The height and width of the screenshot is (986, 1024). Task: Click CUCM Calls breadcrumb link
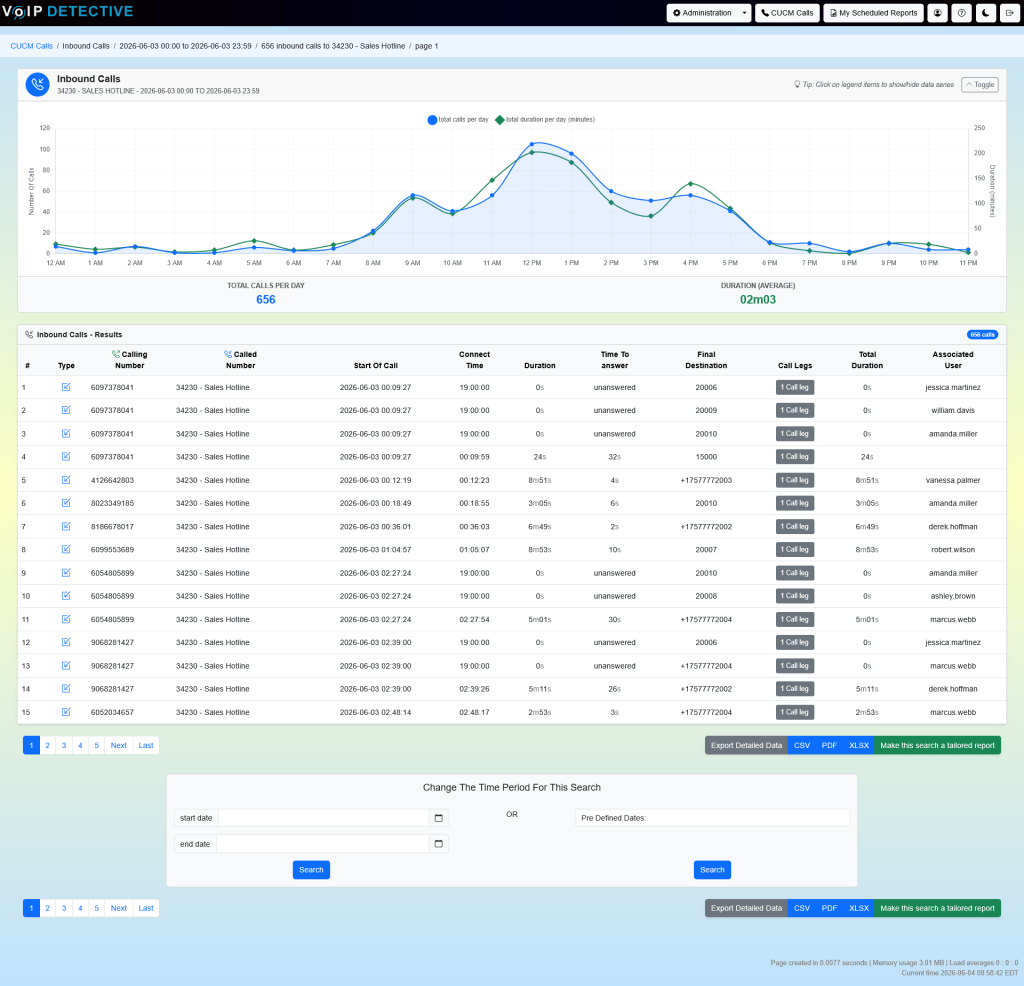coord(31,46)
